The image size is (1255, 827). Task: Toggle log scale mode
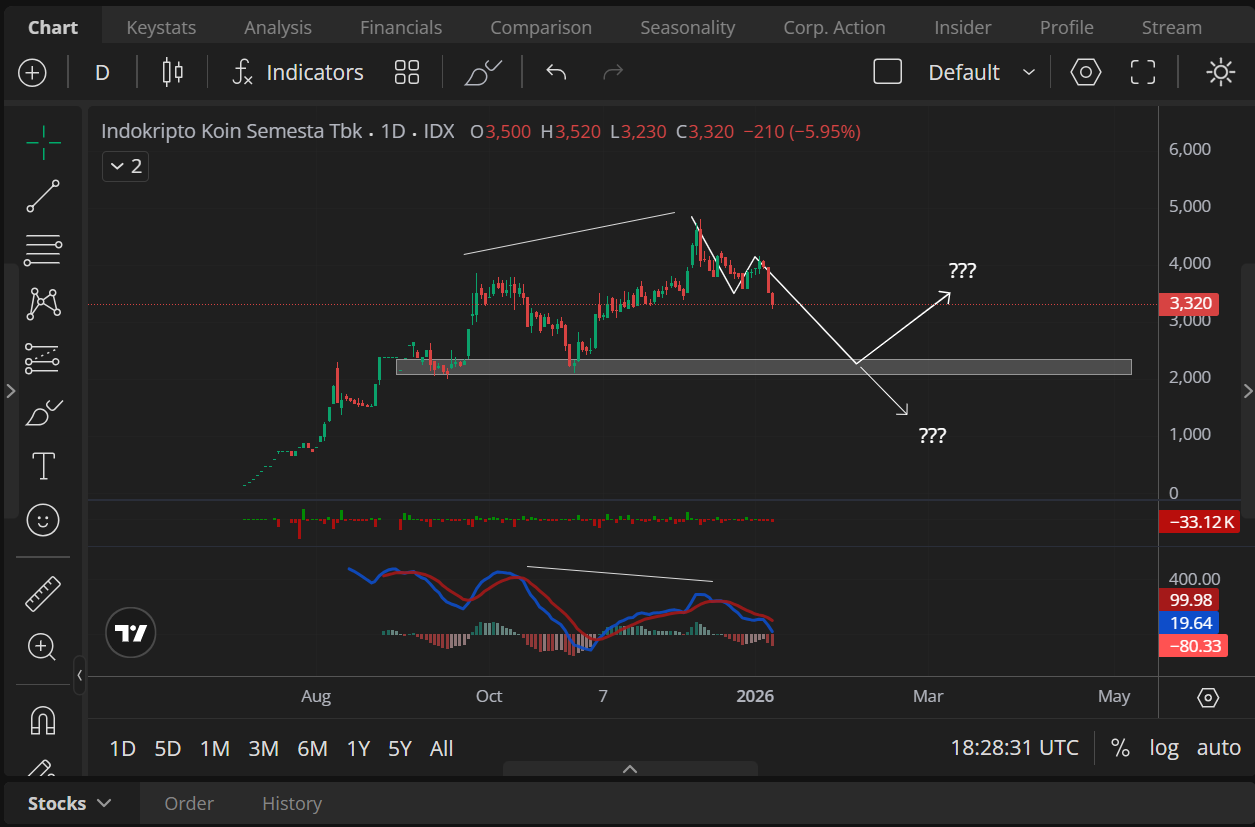[x=1164, y=748]
